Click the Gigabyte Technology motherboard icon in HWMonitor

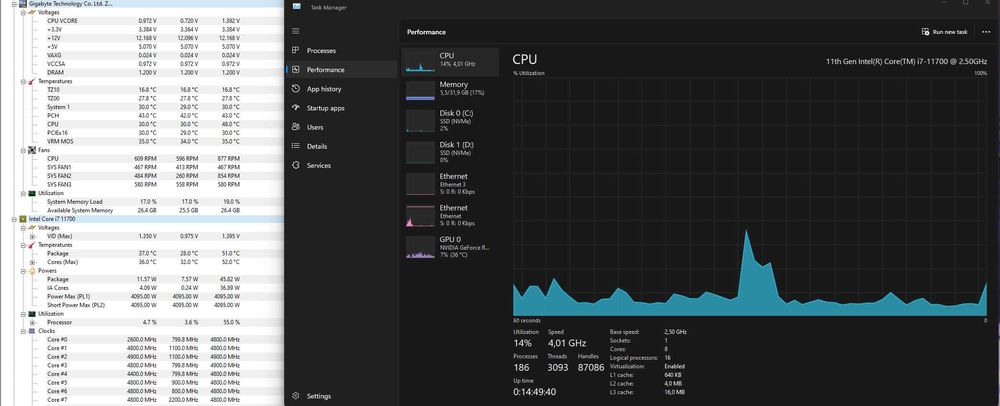tap(23, 4)
